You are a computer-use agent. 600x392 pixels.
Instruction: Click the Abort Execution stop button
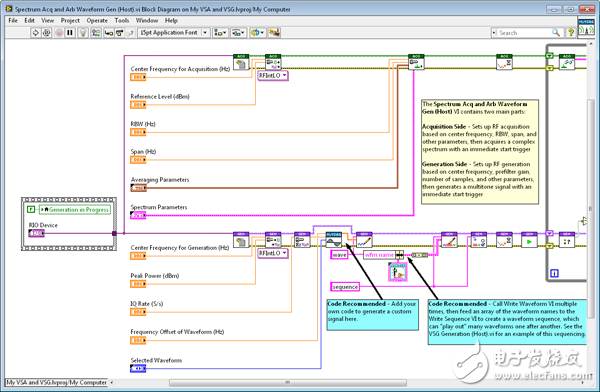[x=59, y=33]
